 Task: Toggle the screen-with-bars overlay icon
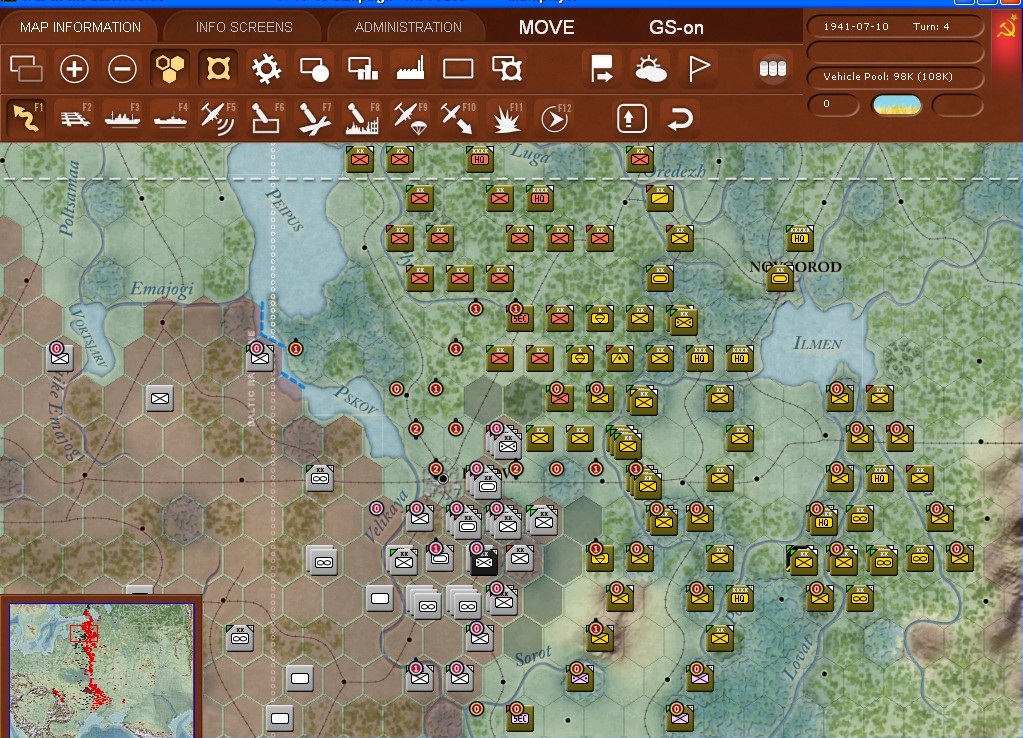(x=363, y=69)
